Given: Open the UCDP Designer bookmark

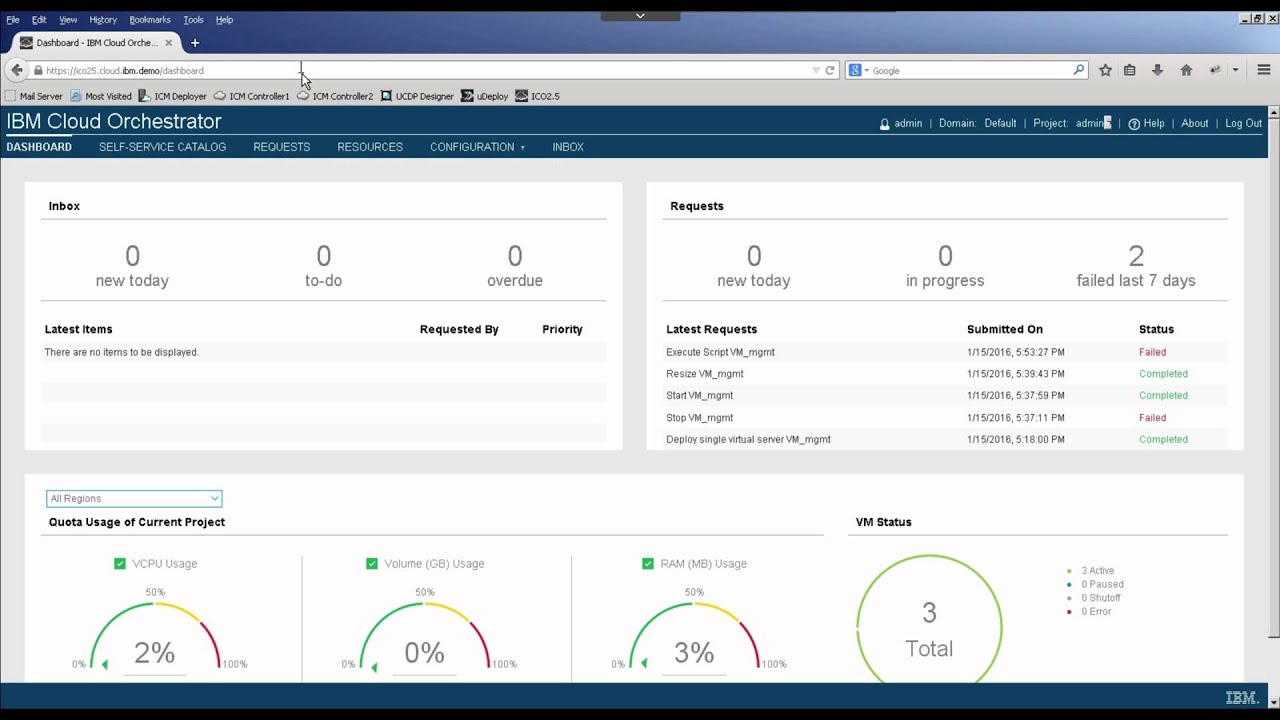Looking at the screenshot, I should pos(417,96).
